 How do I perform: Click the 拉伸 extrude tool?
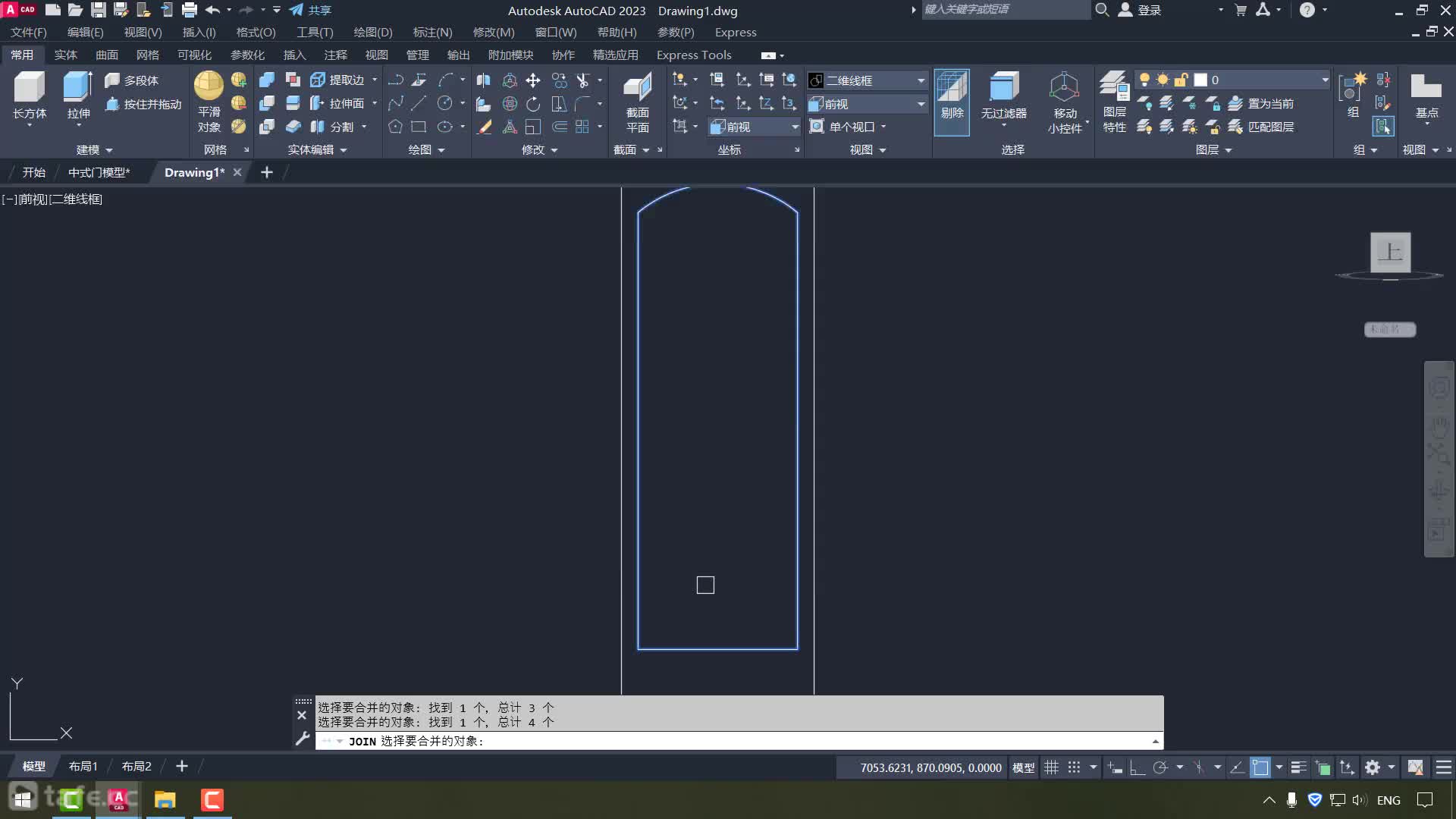(77, 96)
